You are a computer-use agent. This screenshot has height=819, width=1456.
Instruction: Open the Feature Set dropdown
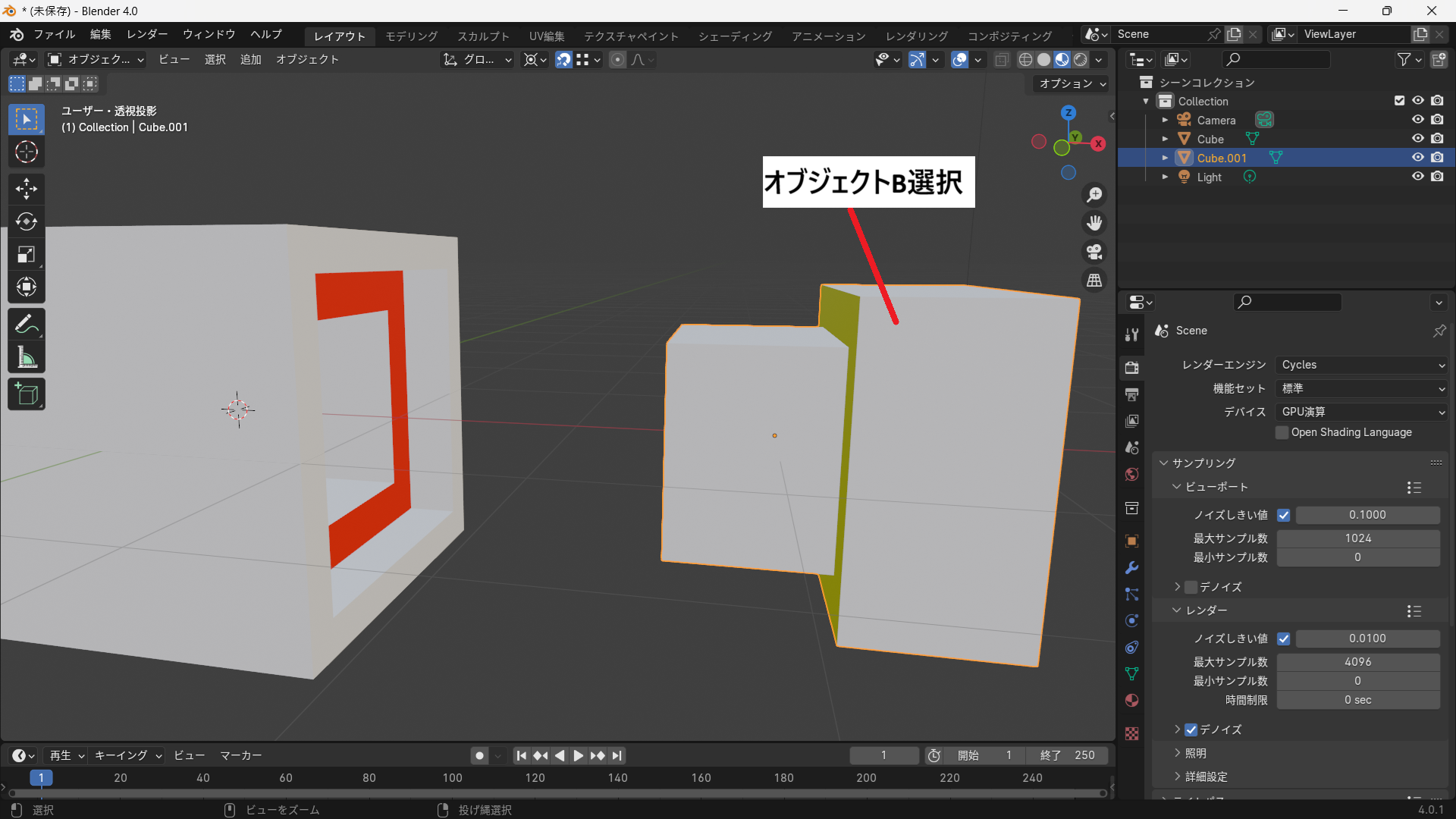click(x=1362, y=388)
